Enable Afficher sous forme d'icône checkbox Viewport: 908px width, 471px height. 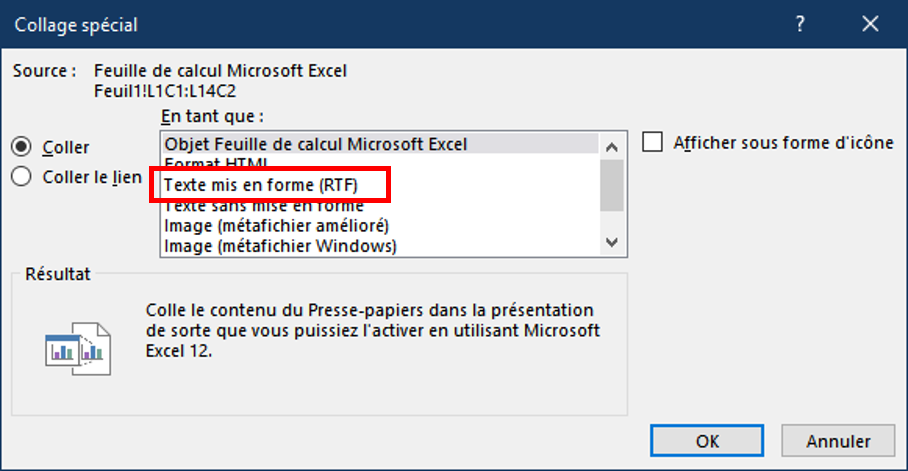coord(653,142)
